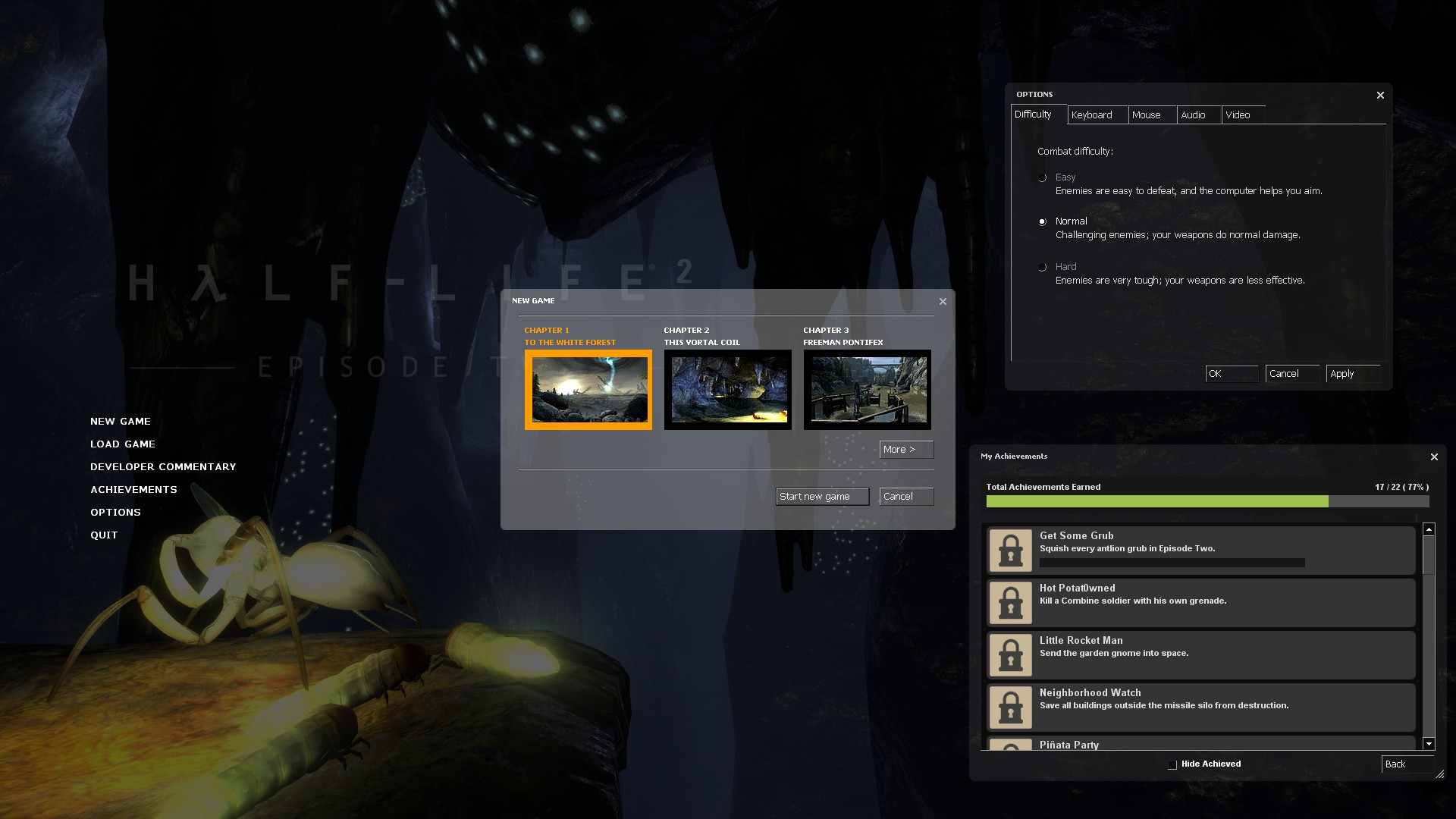This screenshot has height=819, width=1456.
Task: Click Back in My Achievements
Action: pos(1407,764)
